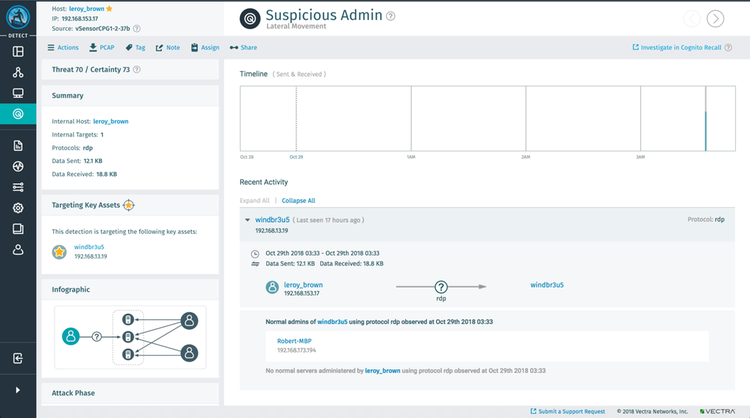Open the Actions menu in toolbar
This screenshot has height=418, width=750.
(63, 47)
